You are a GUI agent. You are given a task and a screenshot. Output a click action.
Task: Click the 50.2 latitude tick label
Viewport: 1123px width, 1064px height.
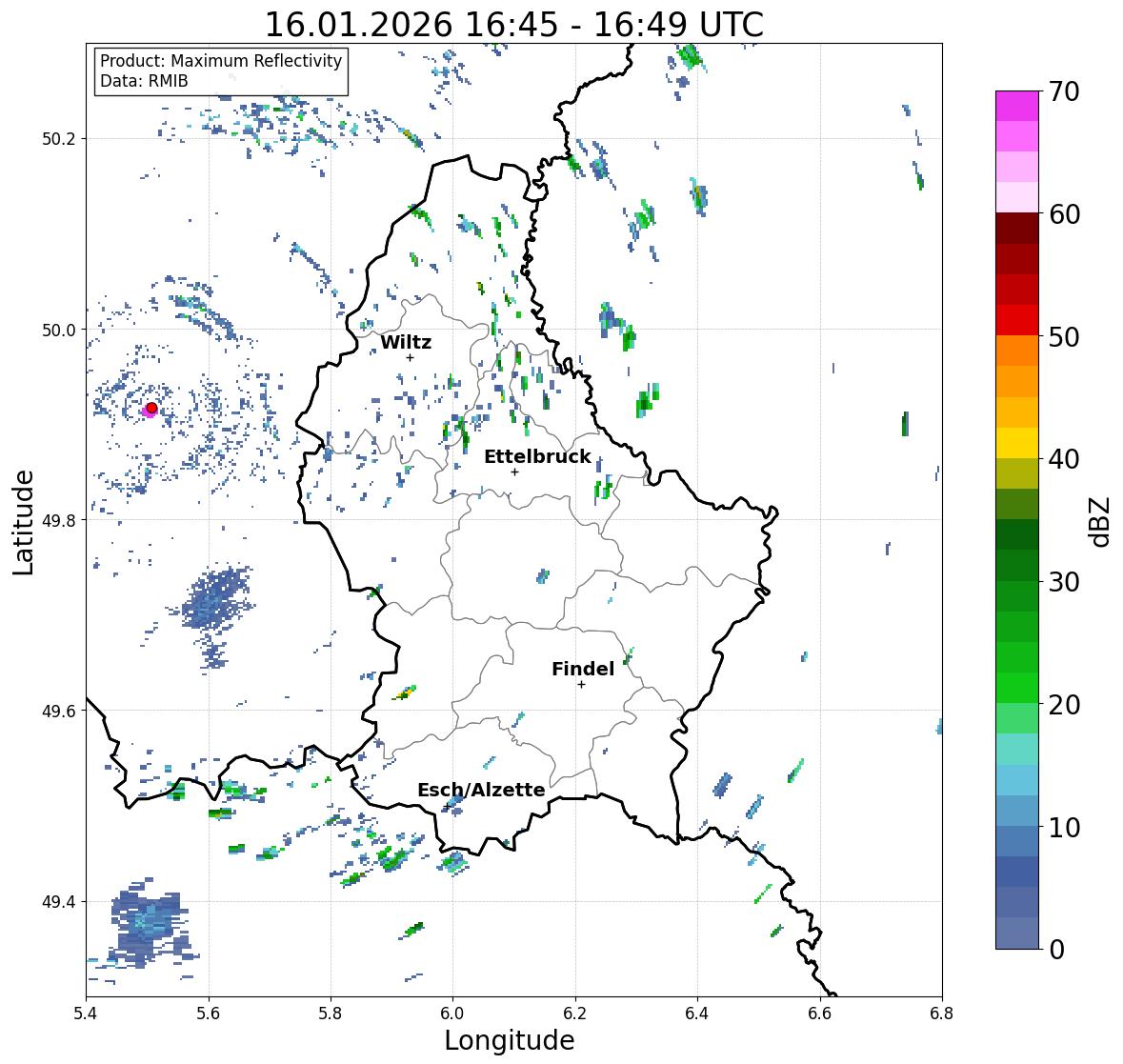pos(59,139)
